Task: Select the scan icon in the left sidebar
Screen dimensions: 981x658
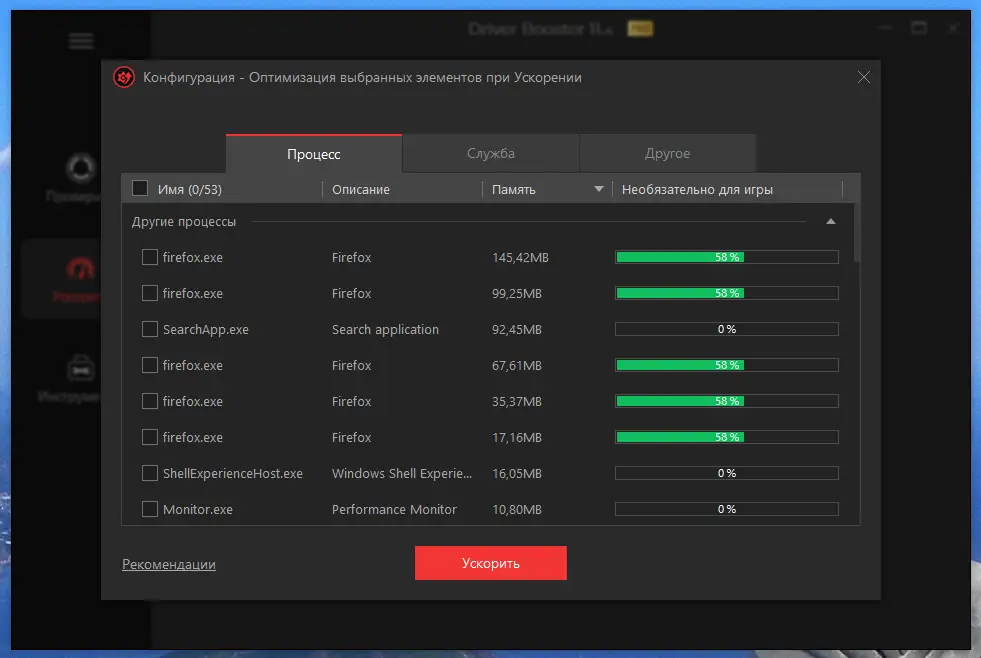Action: (81, 168)
